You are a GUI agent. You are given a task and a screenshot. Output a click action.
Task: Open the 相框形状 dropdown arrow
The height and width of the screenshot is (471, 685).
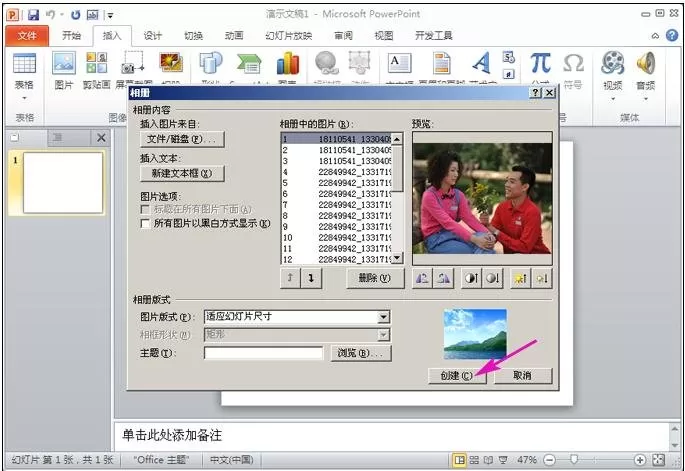coord(383,335)
